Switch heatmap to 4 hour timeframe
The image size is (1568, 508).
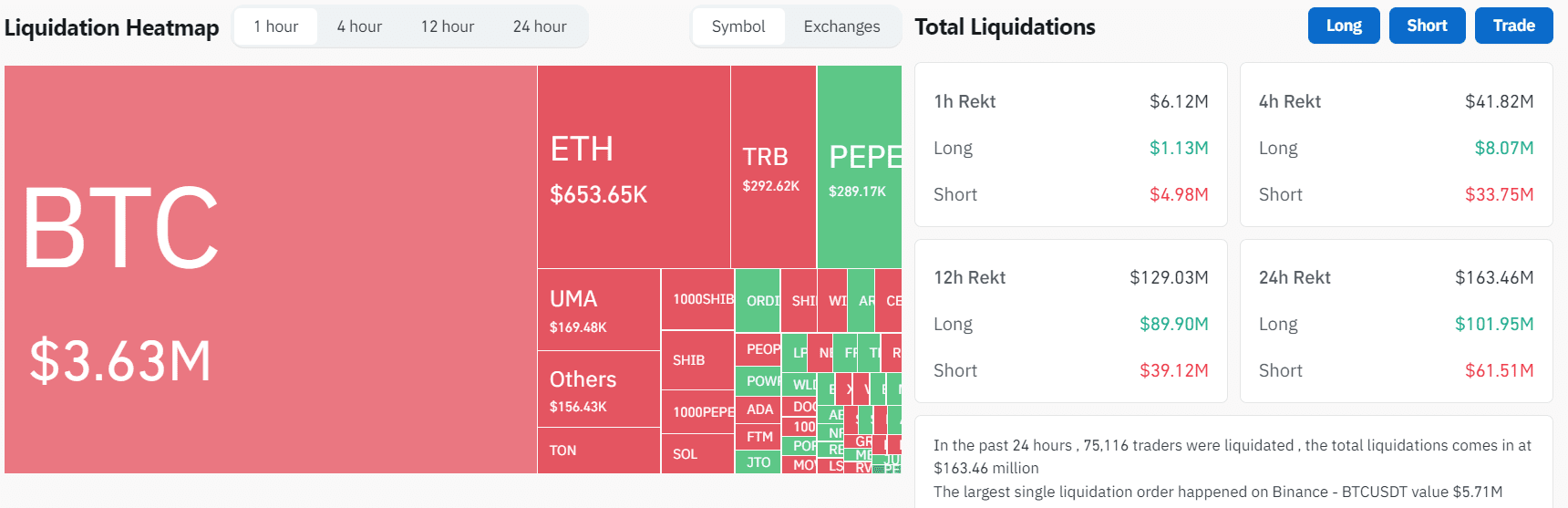point(359,26)
